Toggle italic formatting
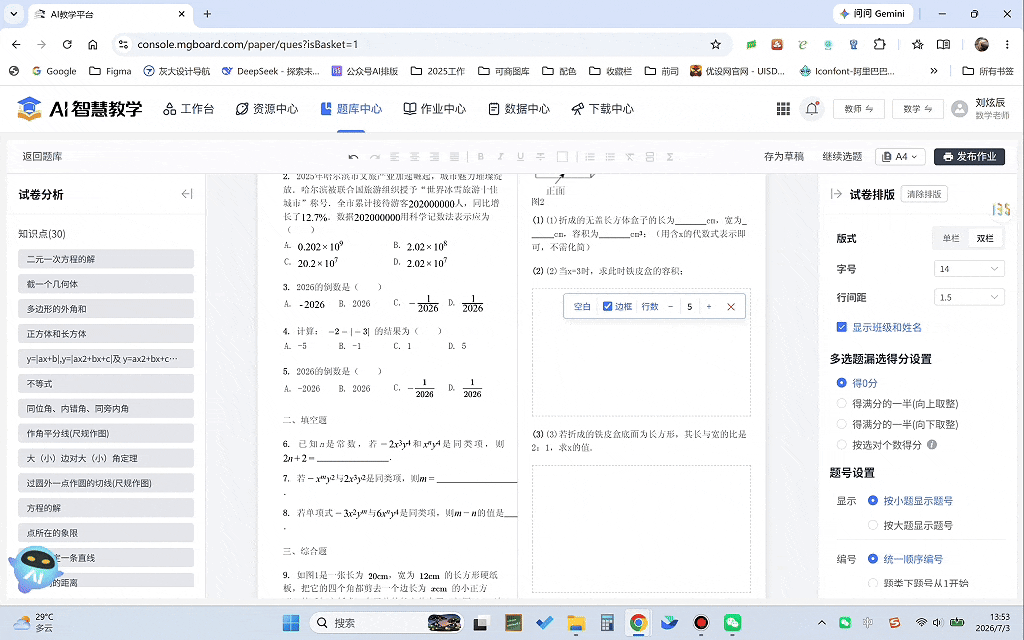This screenshot has height=640, width=1024. (500, 157)
